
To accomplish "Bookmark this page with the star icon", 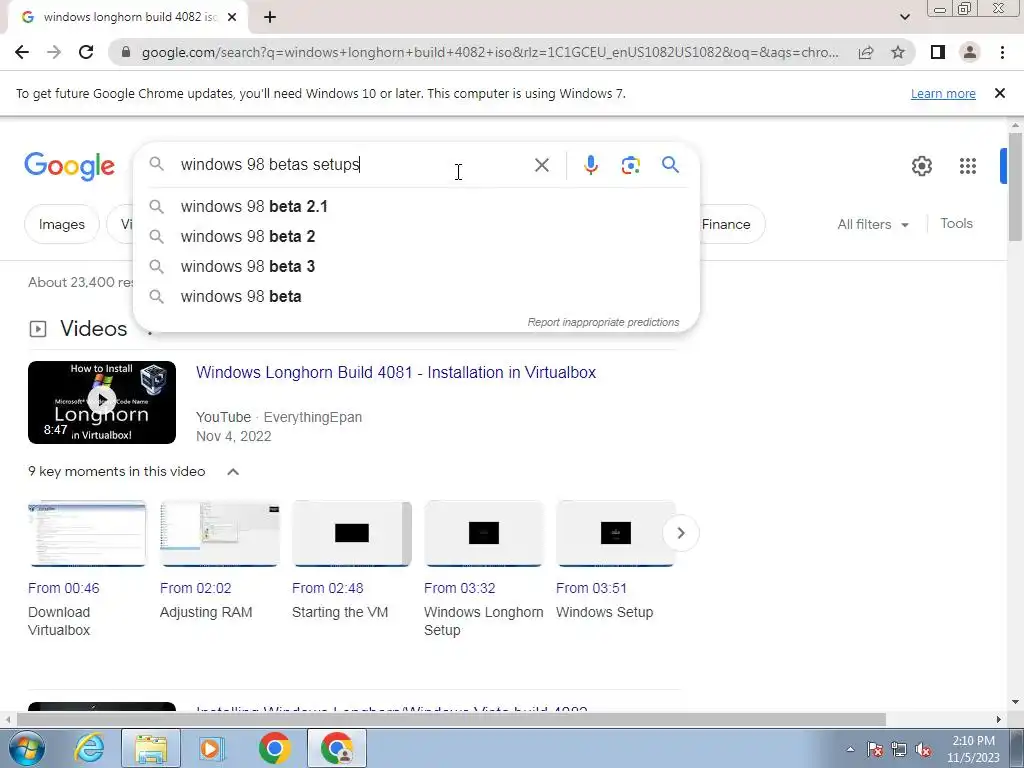I will tap(898, 52).
